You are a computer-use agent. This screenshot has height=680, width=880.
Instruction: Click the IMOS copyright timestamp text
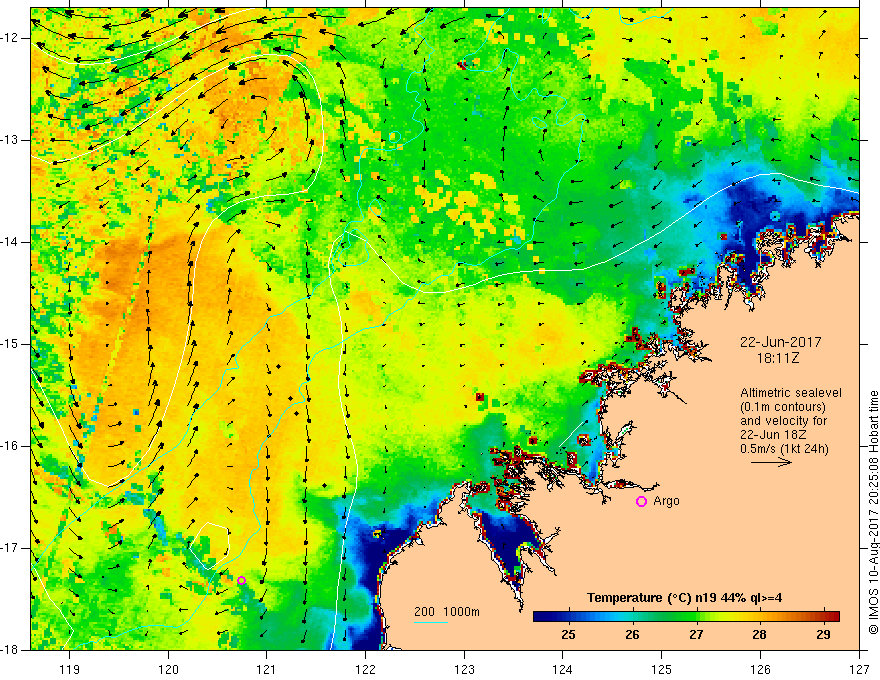873,512
